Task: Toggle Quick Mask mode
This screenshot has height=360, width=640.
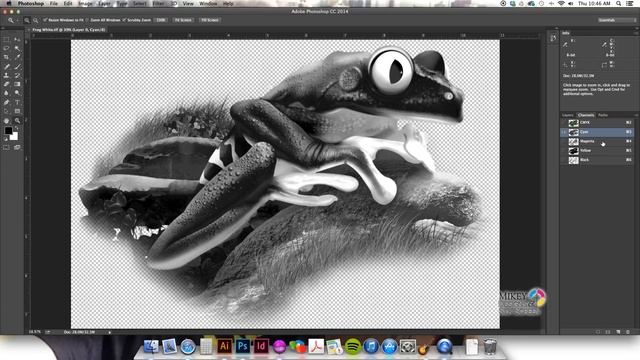Action: tap(6, 147)
